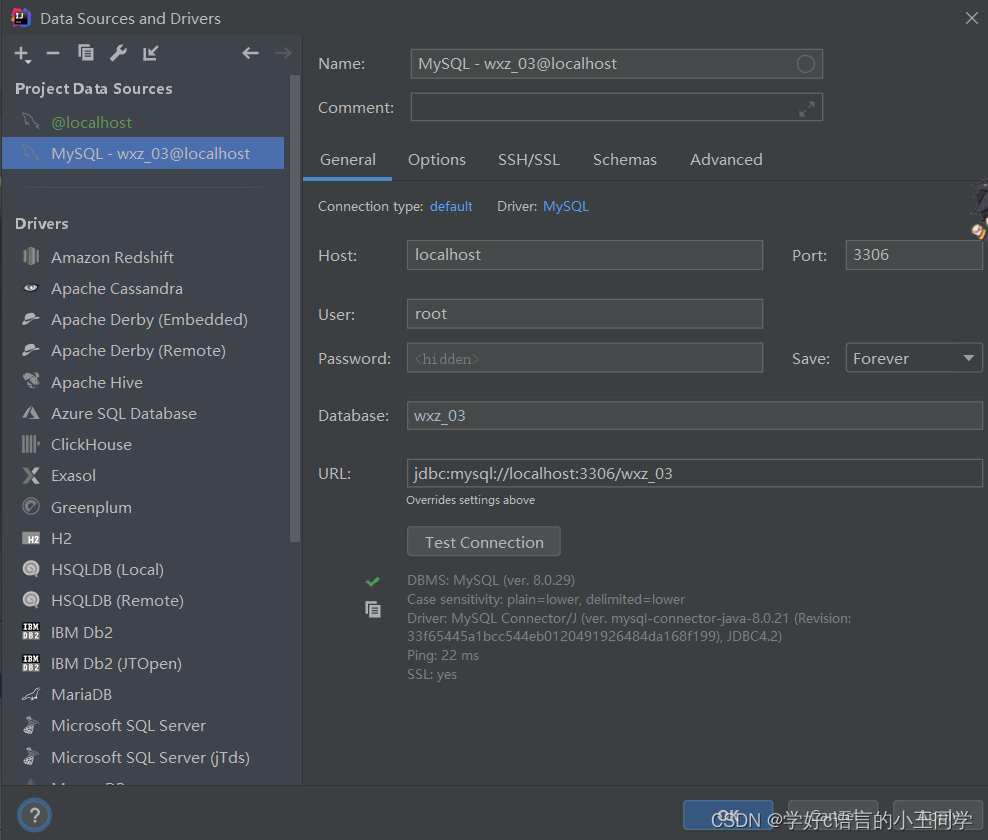Remove selected data source with minus icon
The height and width of the screenshot is (840, 988).
click(53, 54)
